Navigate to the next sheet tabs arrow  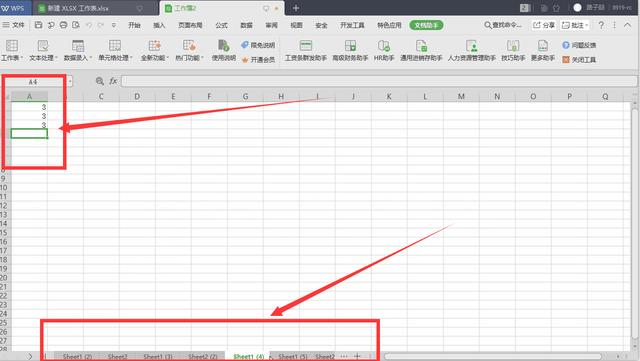click(x=30, y=356)
